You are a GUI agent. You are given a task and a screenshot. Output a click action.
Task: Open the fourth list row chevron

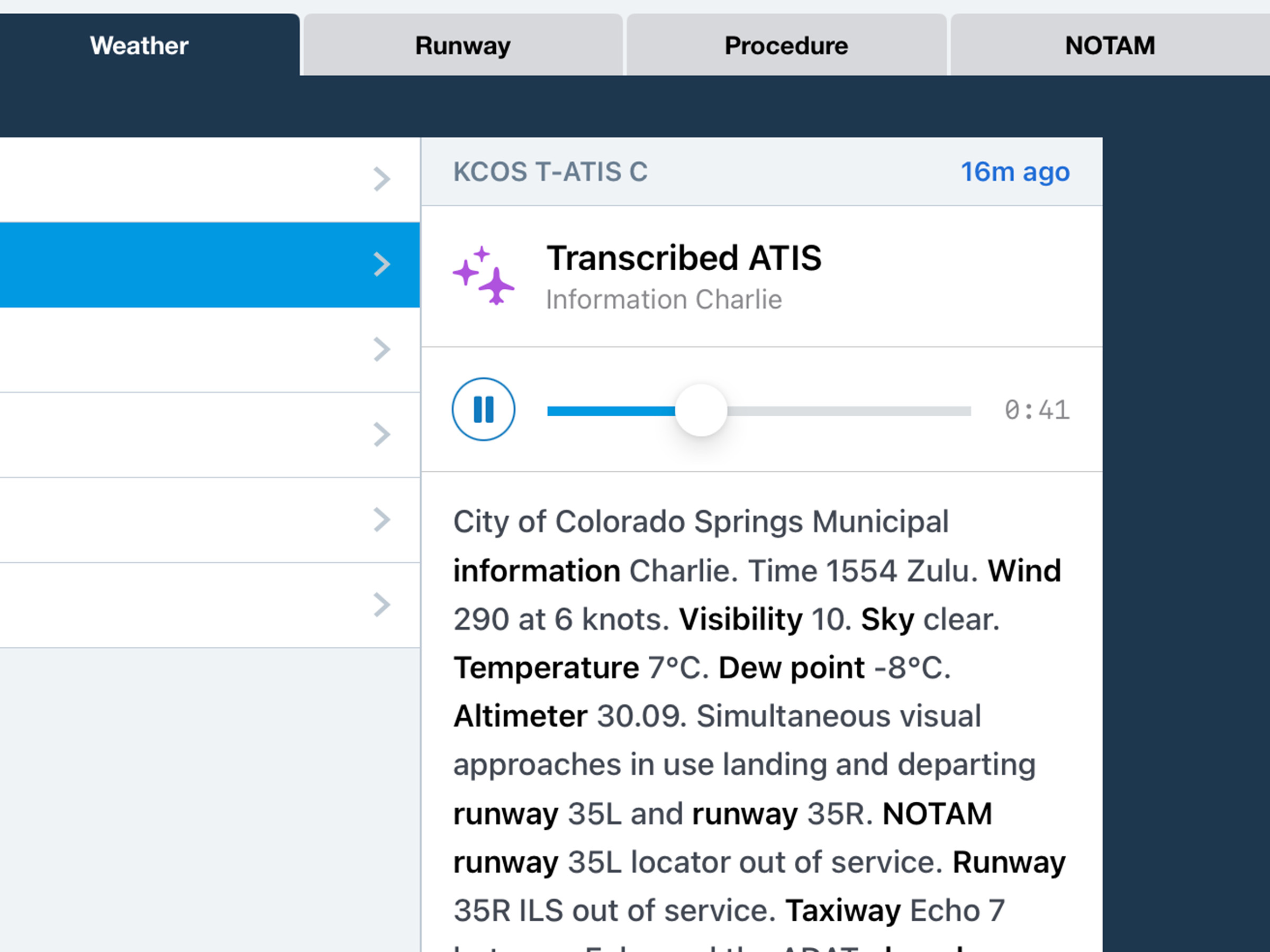tap(382, 434)
